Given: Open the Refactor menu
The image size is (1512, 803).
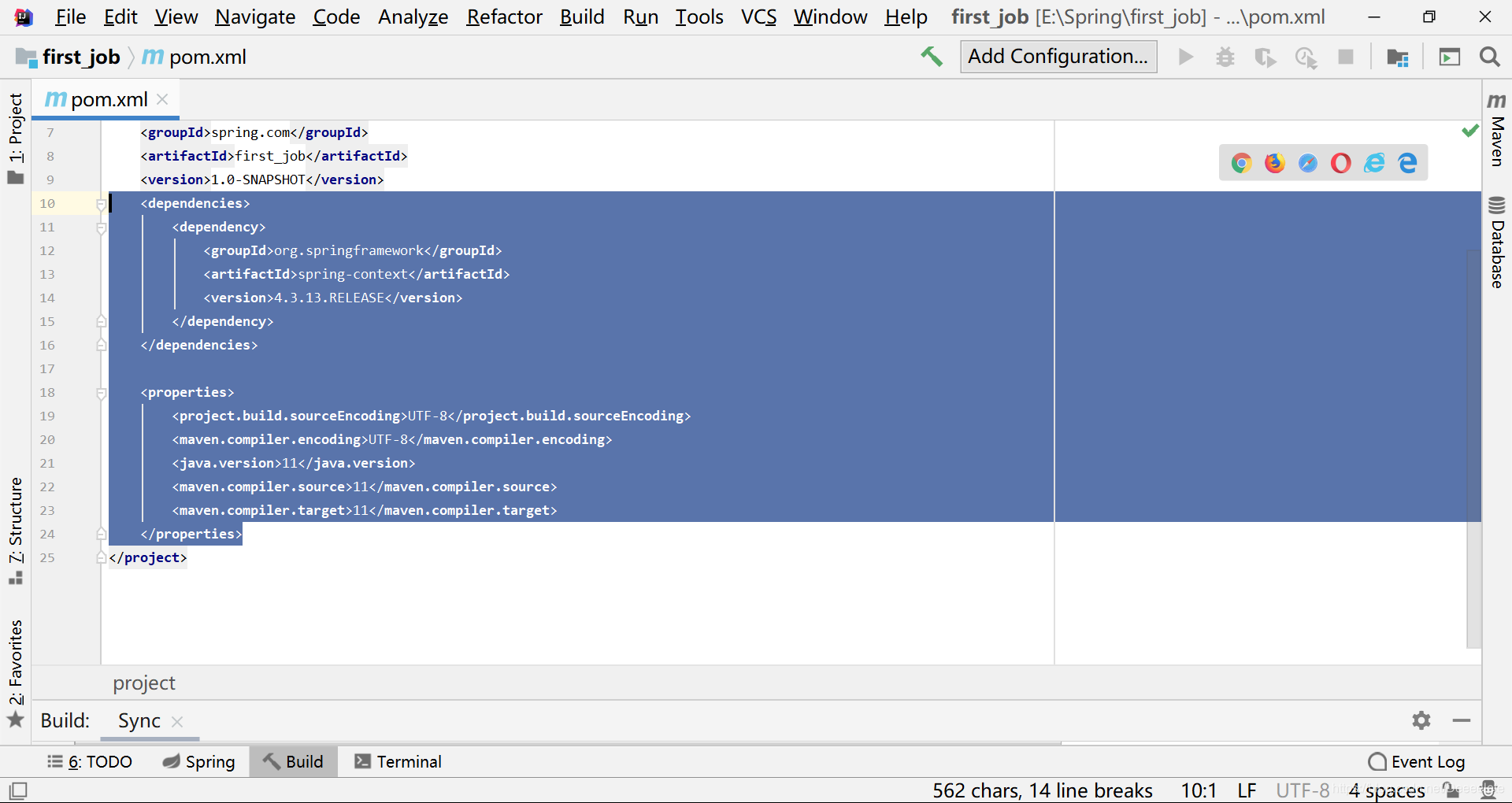Looking at the screenshot, I should 504,17.
